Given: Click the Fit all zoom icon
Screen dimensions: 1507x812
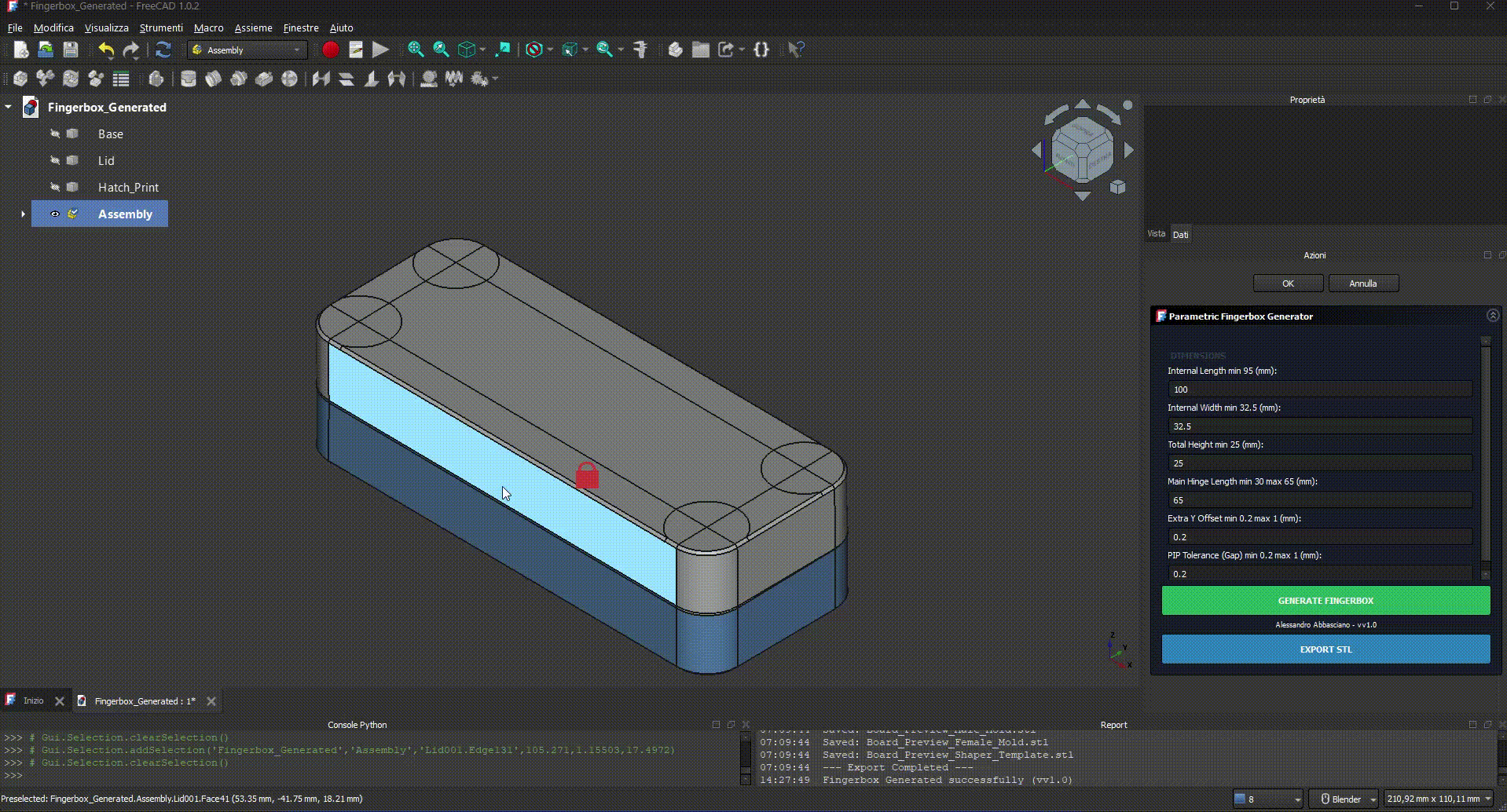Looking at the screenshot, I should pyautogui.click(x=416, y=50).
